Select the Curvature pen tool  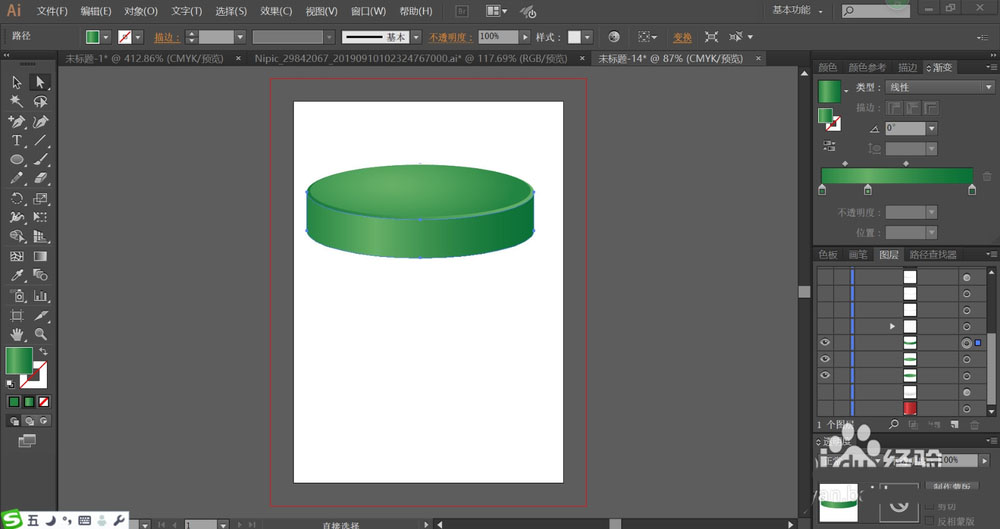click(40, 121)
